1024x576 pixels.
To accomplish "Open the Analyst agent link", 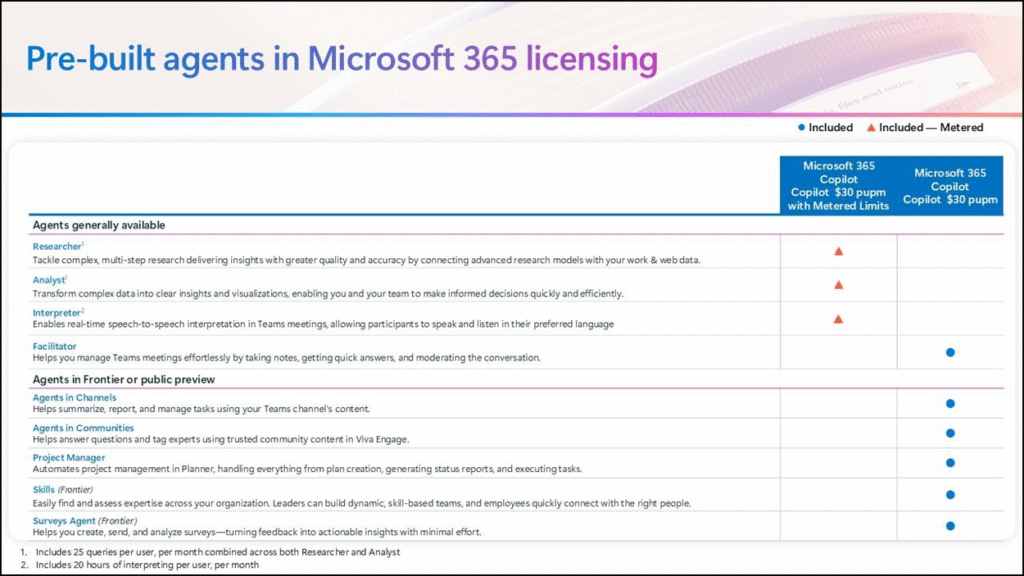I will (48, 281).
